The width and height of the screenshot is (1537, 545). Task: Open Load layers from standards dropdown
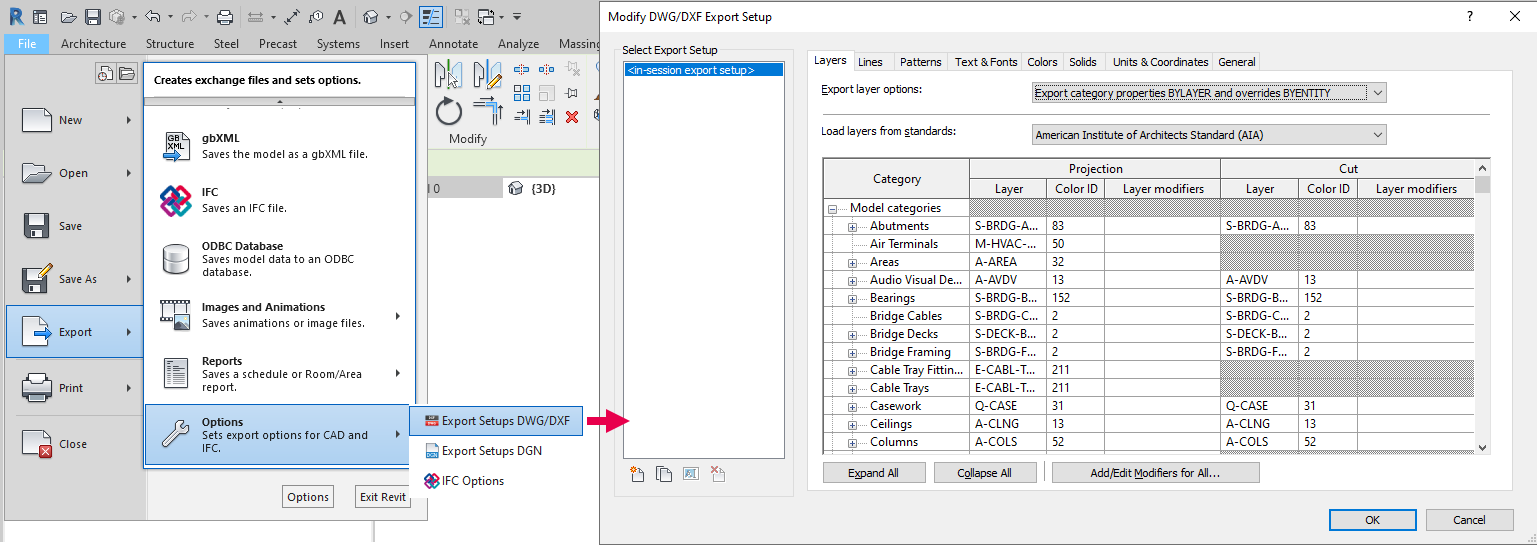click(1209, 134)
